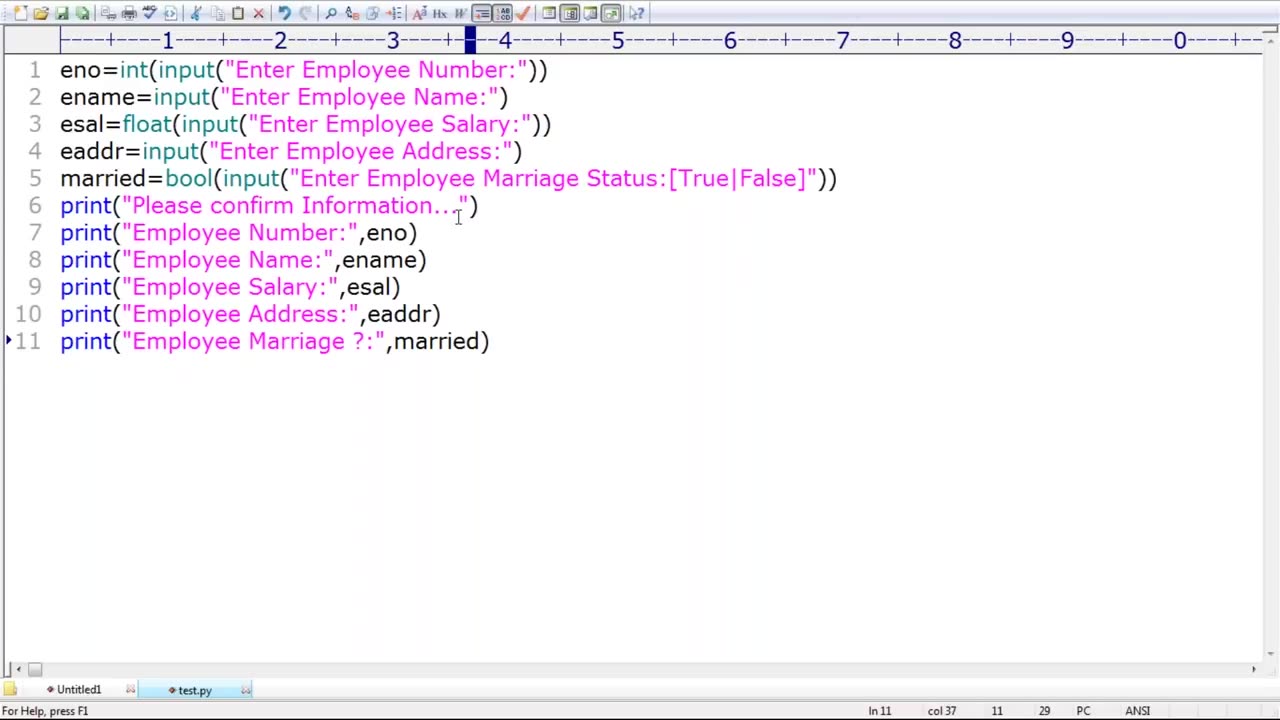
Task: Create a new document from the toolbar
Action: coord(21,13)
